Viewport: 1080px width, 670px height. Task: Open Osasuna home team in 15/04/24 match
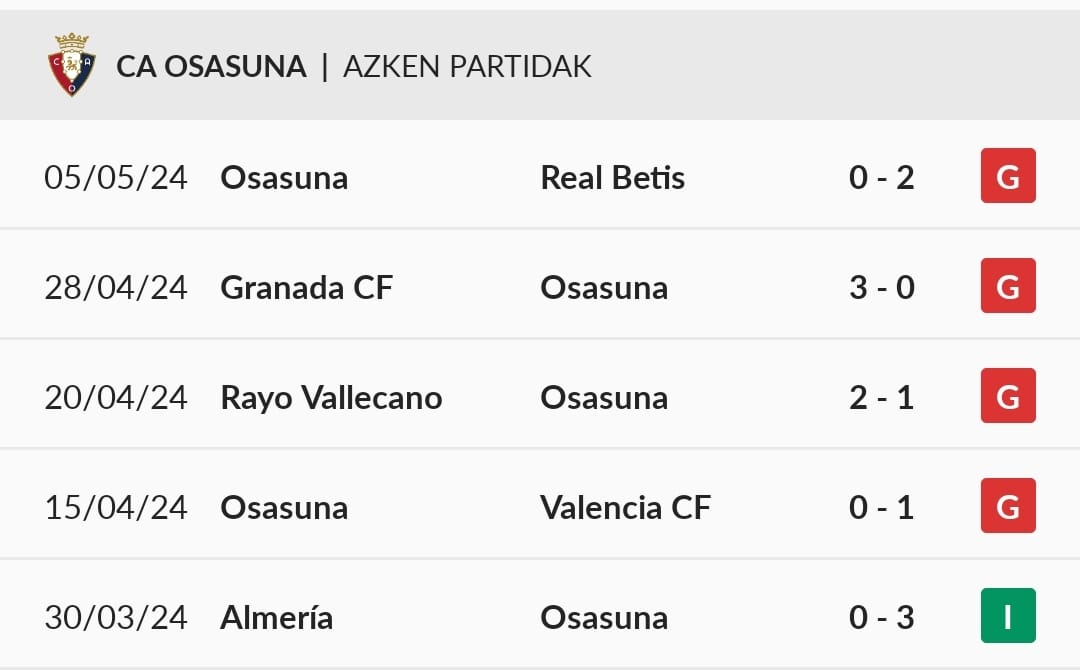(x=284, y=507)
